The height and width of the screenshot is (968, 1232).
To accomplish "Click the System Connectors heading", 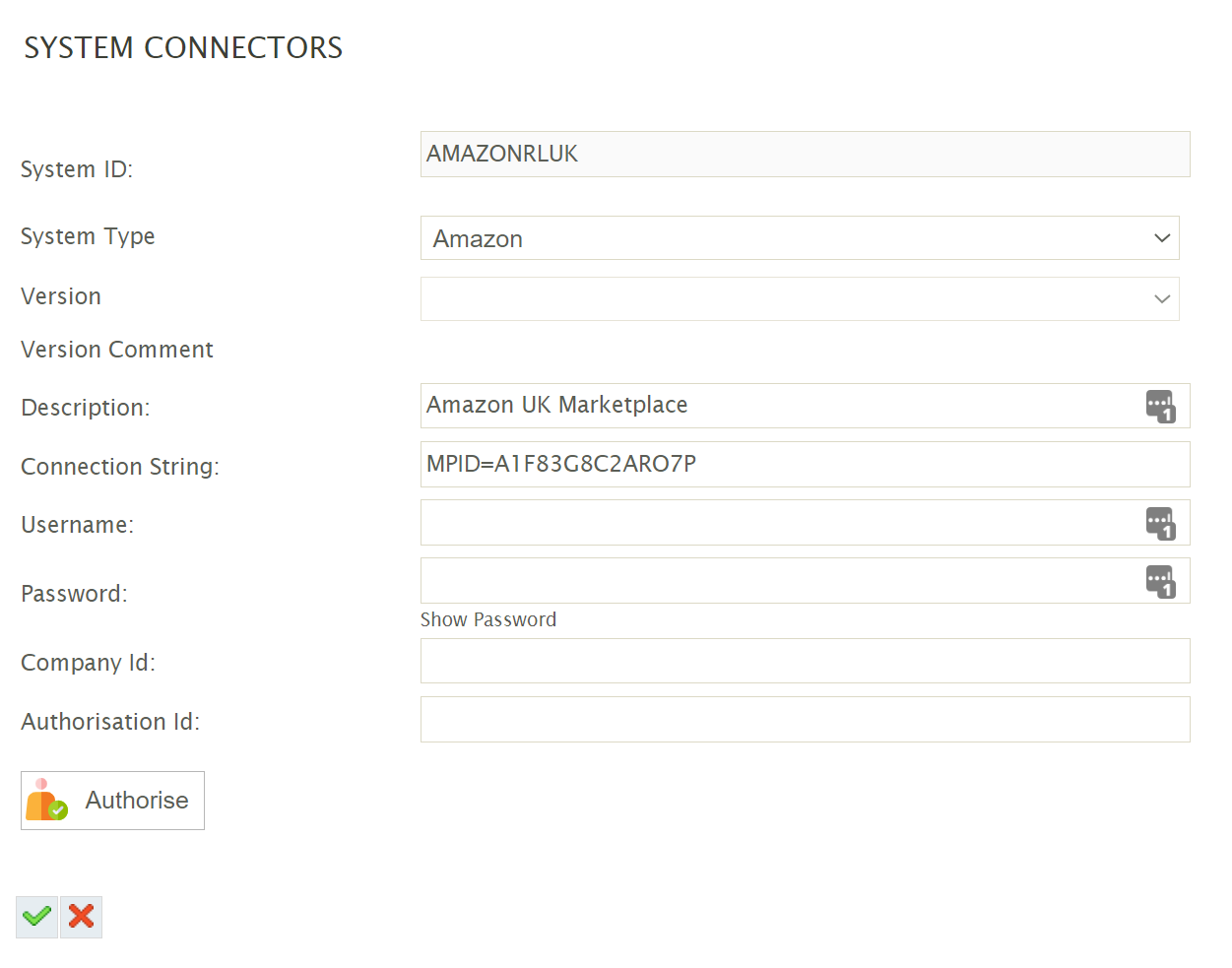I will coord(183,47).
